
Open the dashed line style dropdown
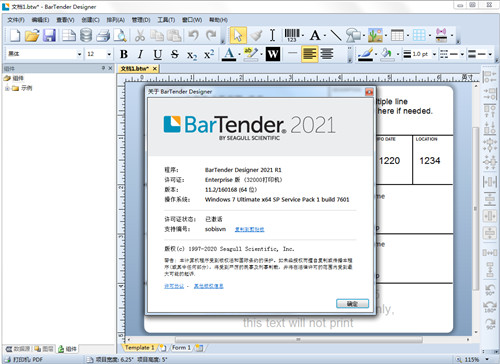(x=462, y=54)
